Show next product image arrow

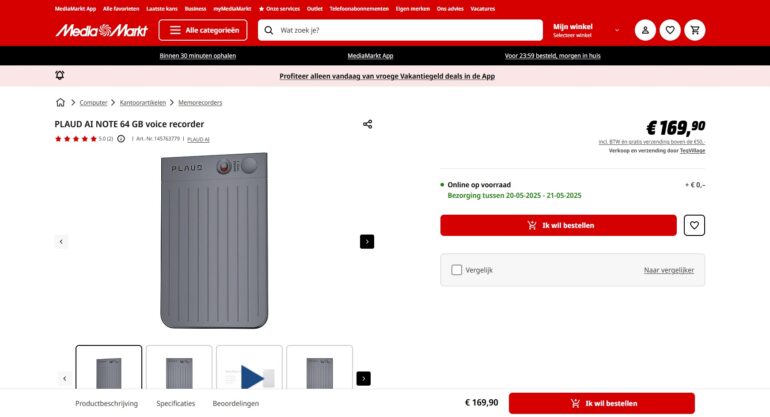(367, 242)
